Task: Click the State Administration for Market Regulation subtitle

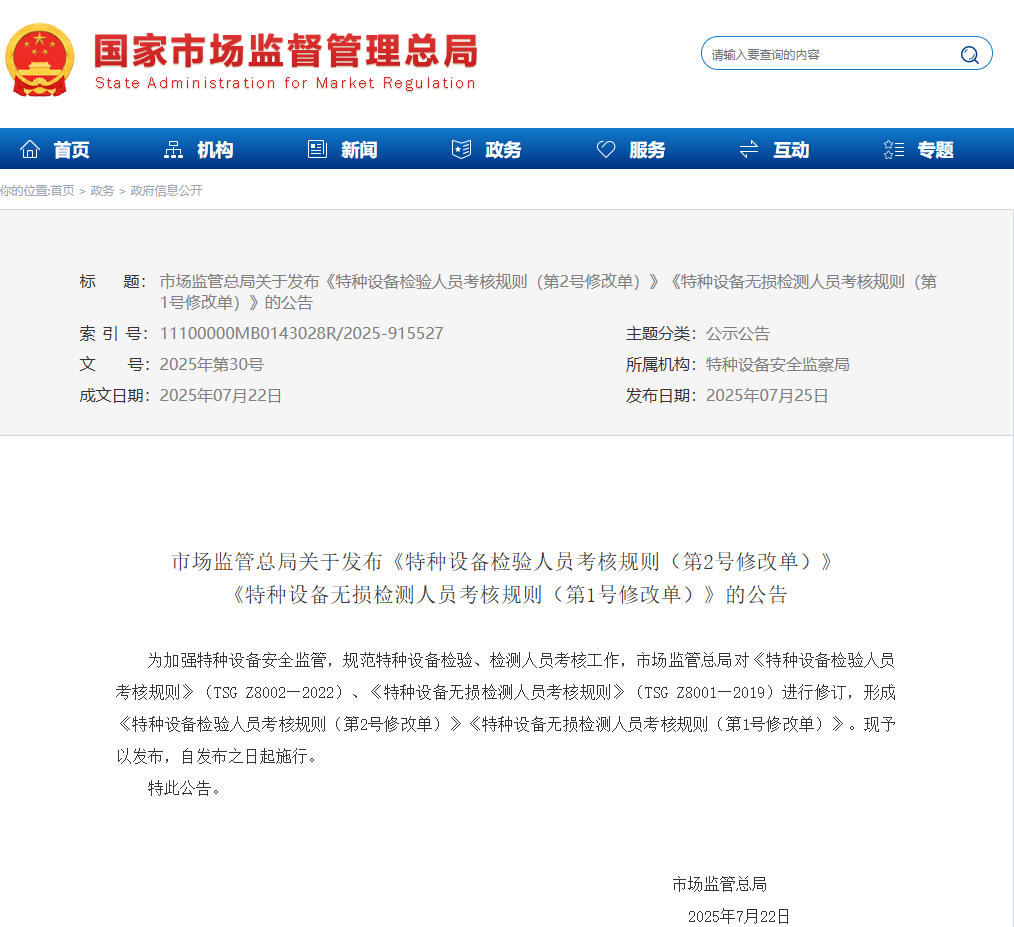Action: [x=285, y=83]
